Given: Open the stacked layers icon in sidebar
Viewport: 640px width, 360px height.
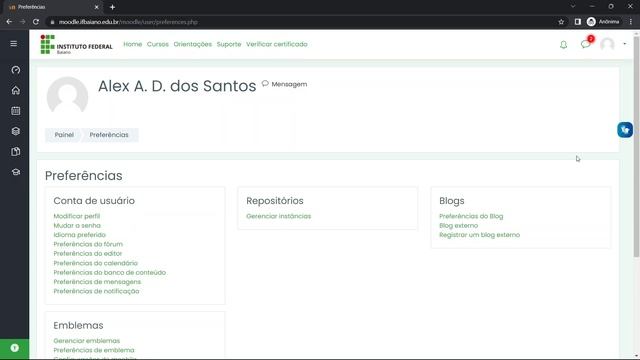Looking at the screenshot, I should click(x=16, y=131).
